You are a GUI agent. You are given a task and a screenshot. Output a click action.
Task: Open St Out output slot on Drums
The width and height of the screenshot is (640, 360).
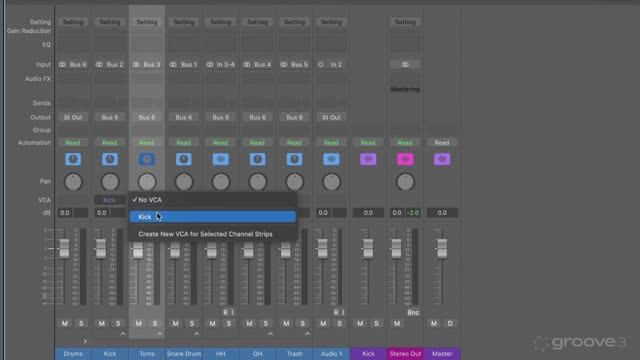(73, 117)
